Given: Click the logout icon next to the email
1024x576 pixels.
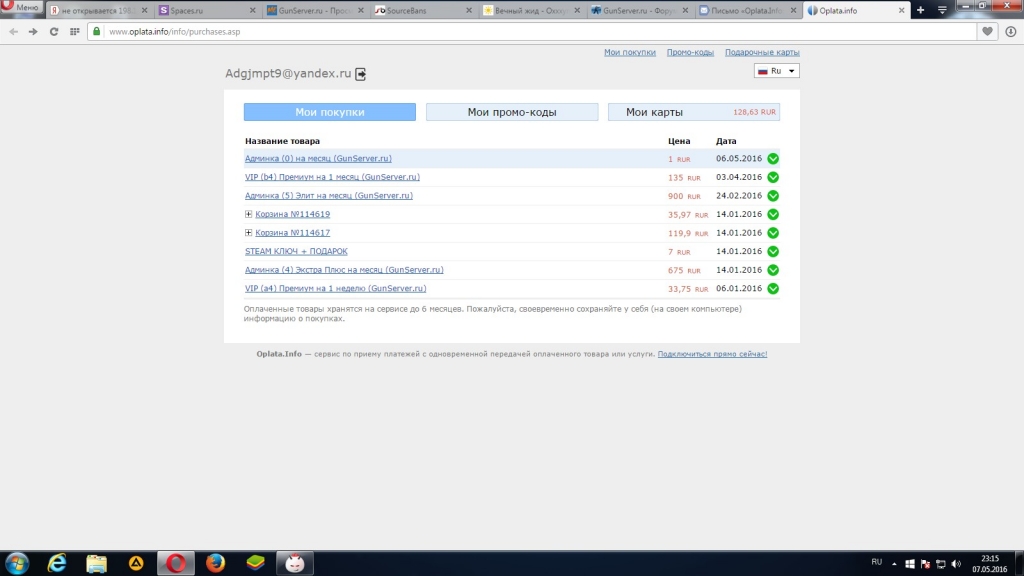Looking at the screenshot, I should 361,74.
